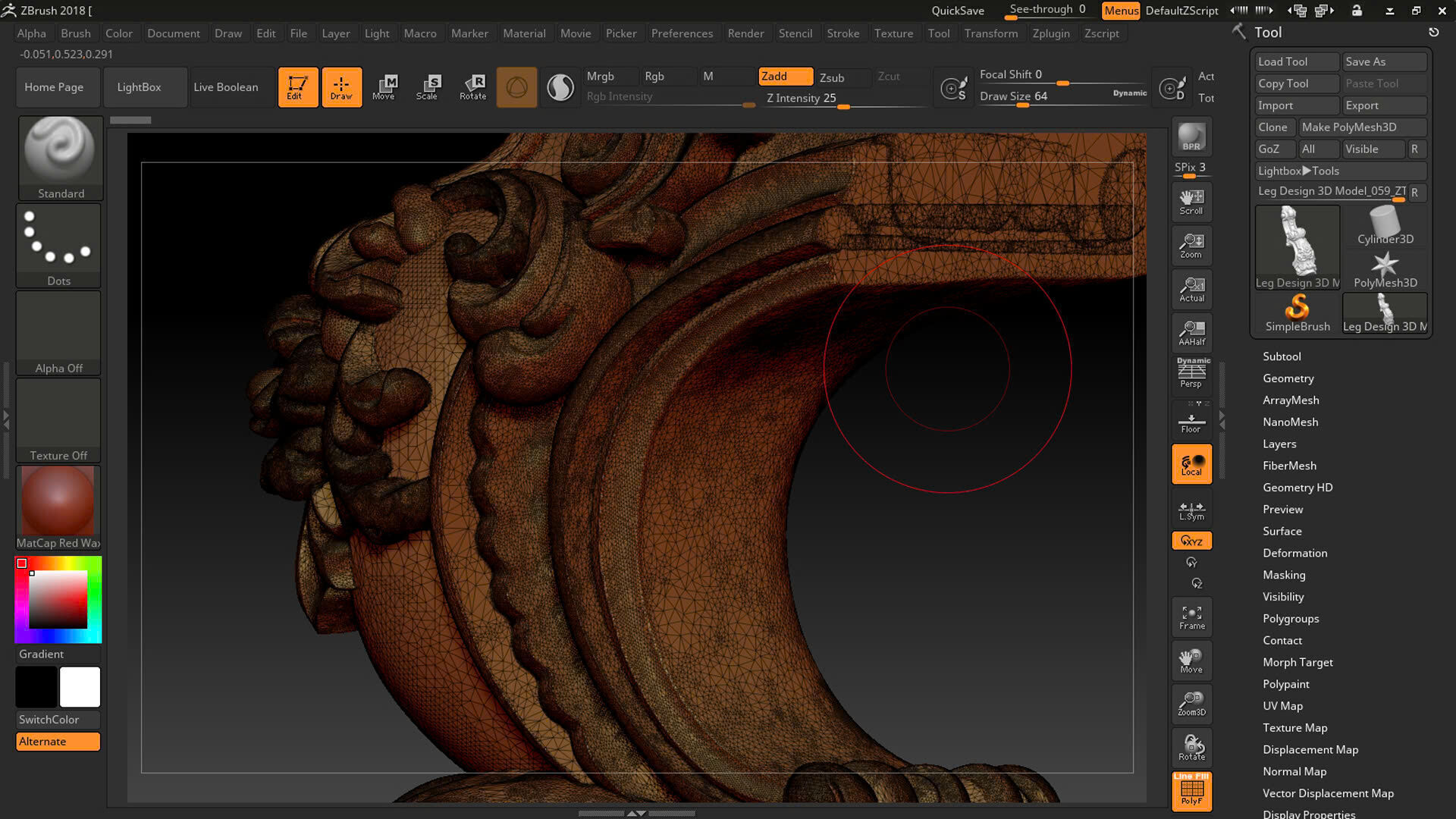This screenshot has height=819, width=1456.
Task: Expand the Deformation section
Action: (1294, 553)
